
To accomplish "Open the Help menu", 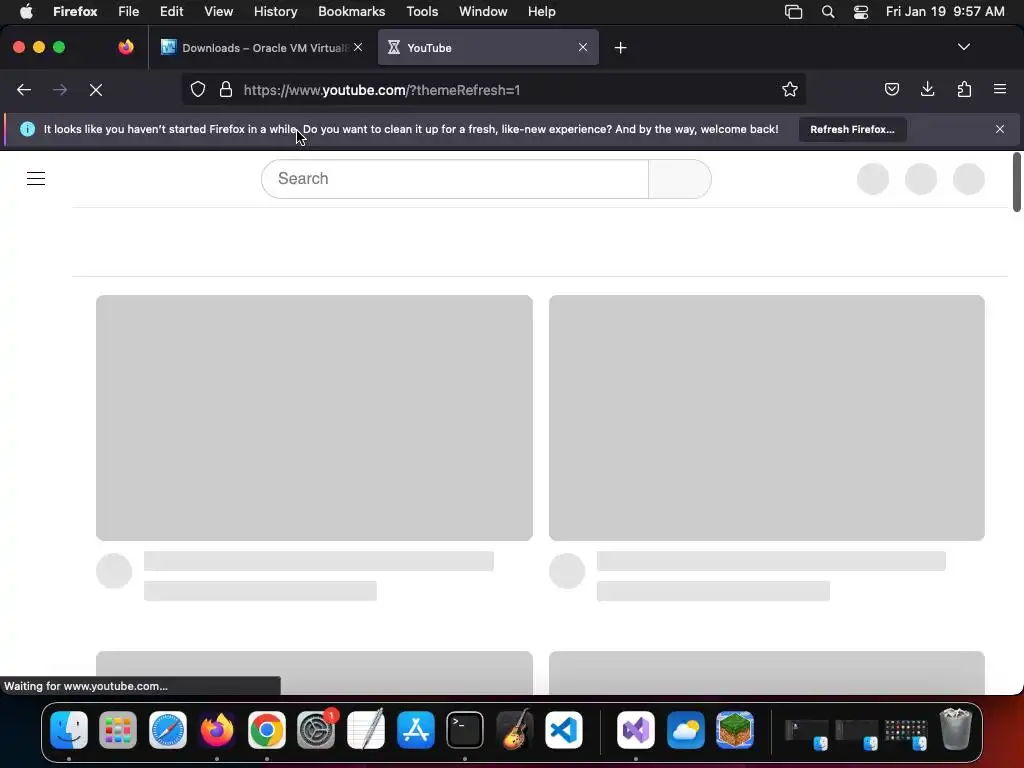I will point(541,12).
